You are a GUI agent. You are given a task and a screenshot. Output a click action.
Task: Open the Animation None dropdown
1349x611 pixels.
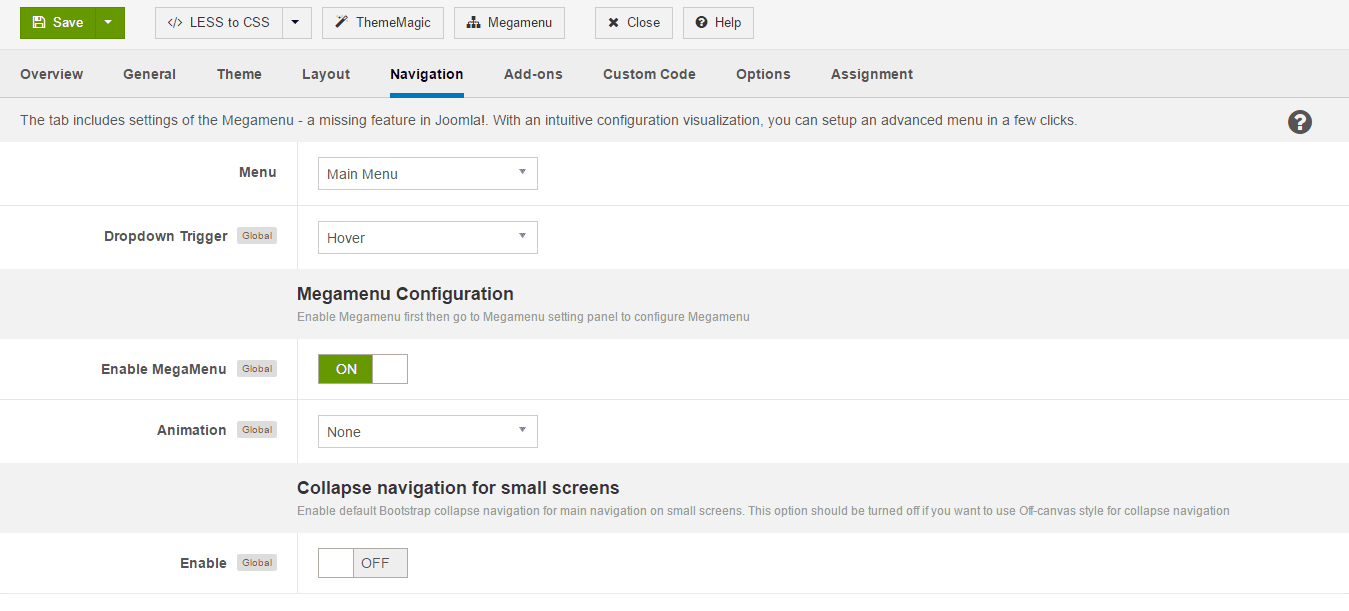pos(427,431)
